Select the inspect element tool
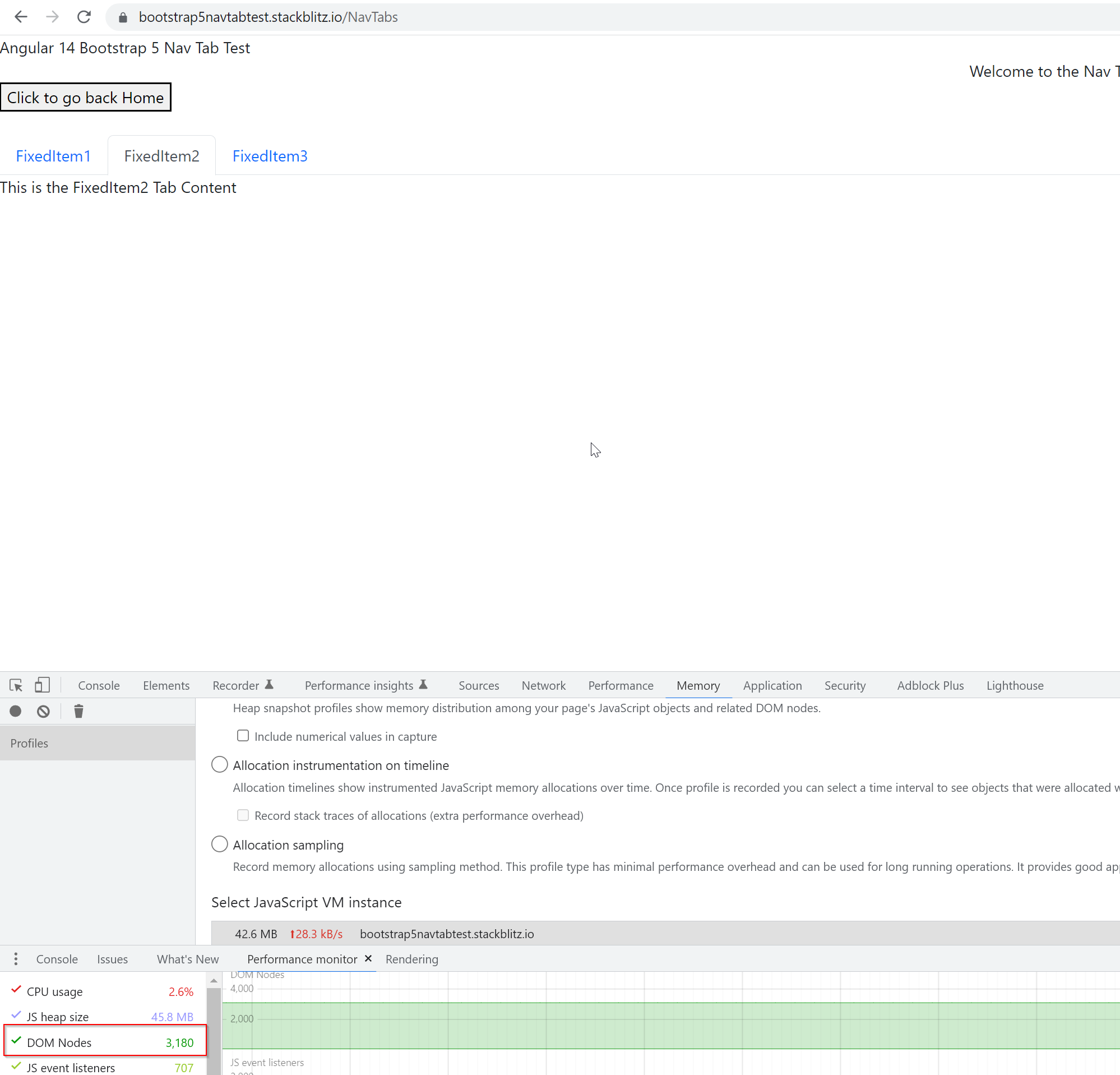The height and width of the screenshot is (1075, 1120). pyautogui.click(x=16, y=685)
